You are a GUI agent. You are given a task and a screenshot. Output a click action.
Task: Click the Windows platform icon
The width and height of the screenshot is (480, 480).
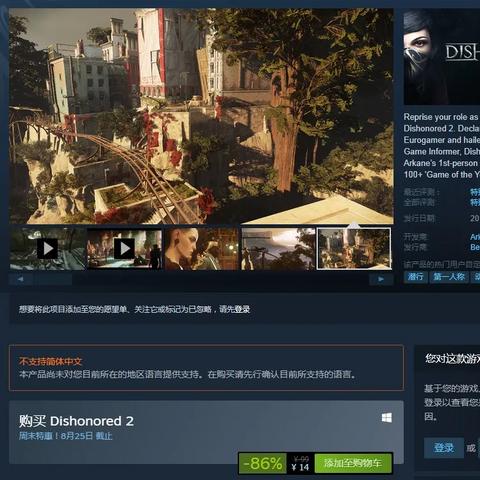387,418
